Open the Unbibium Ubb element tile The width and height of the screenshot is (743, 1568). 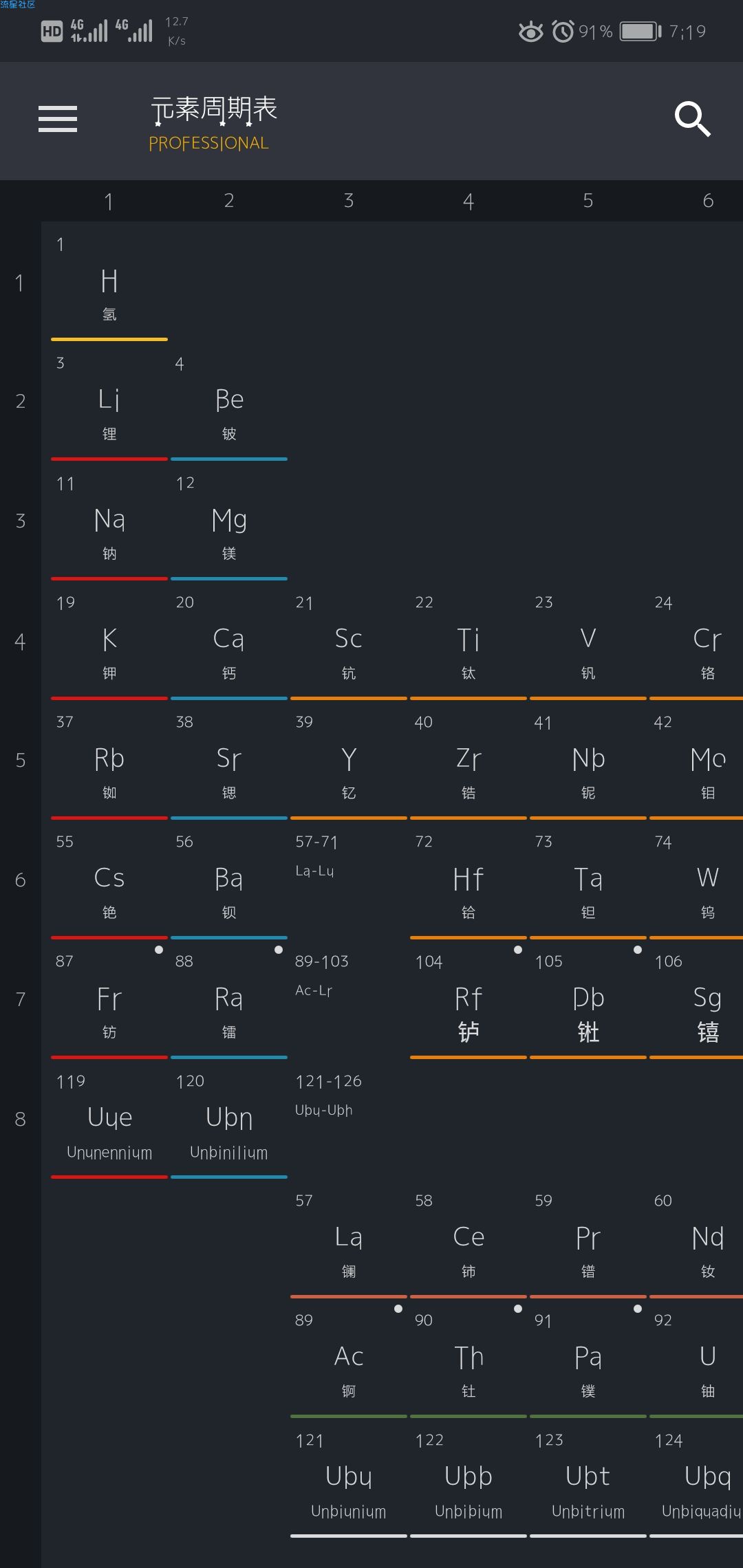468,1484
